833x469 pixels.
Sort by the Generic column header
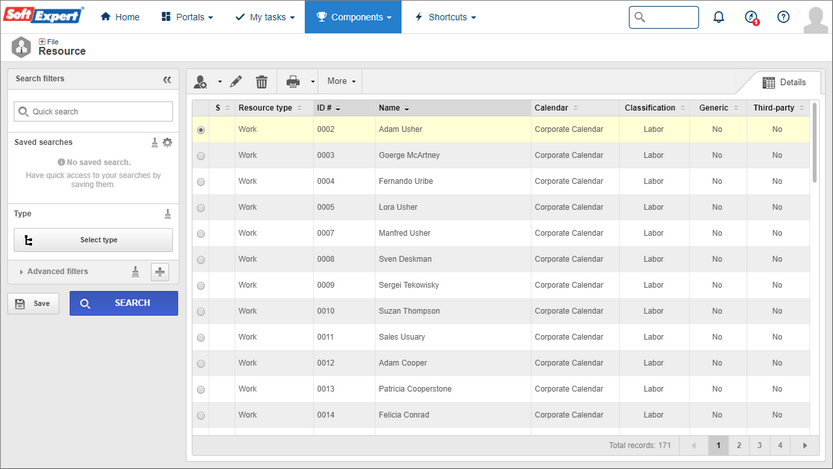718,108
